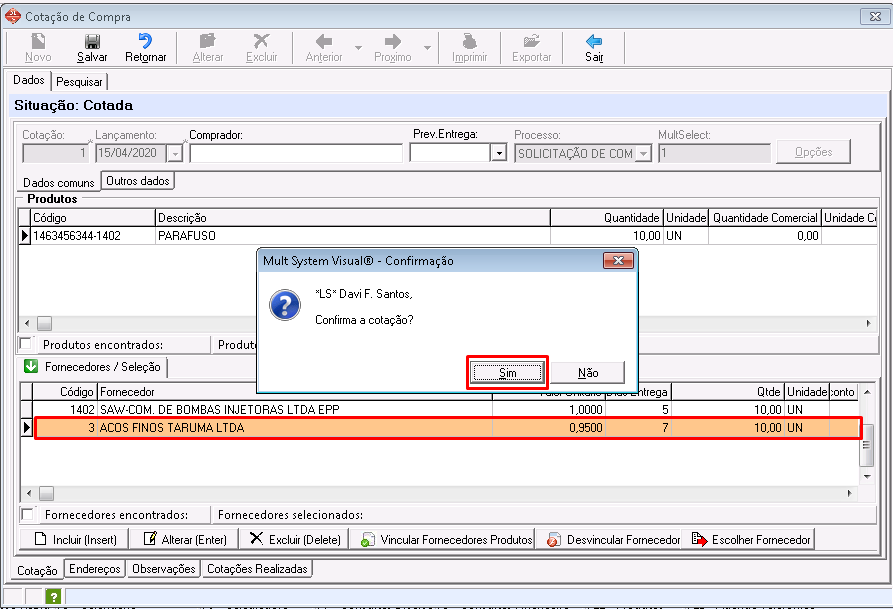Viewport: 893px width, 609px height.
Task: Click the Fornecedor column header
Action: pos(296,392)
